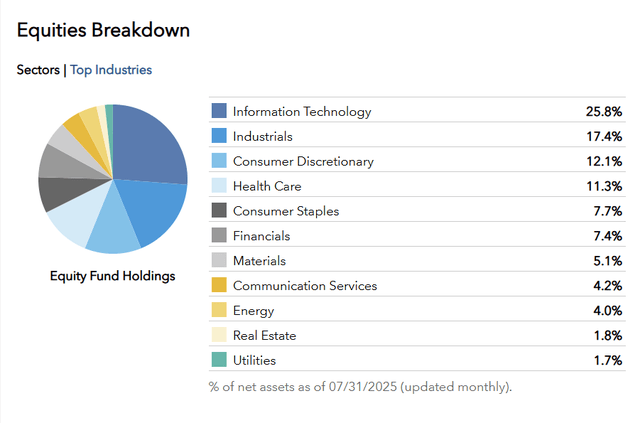Select the Materials legend label
The height and width of the screenshot is (423, 640).
259,260
